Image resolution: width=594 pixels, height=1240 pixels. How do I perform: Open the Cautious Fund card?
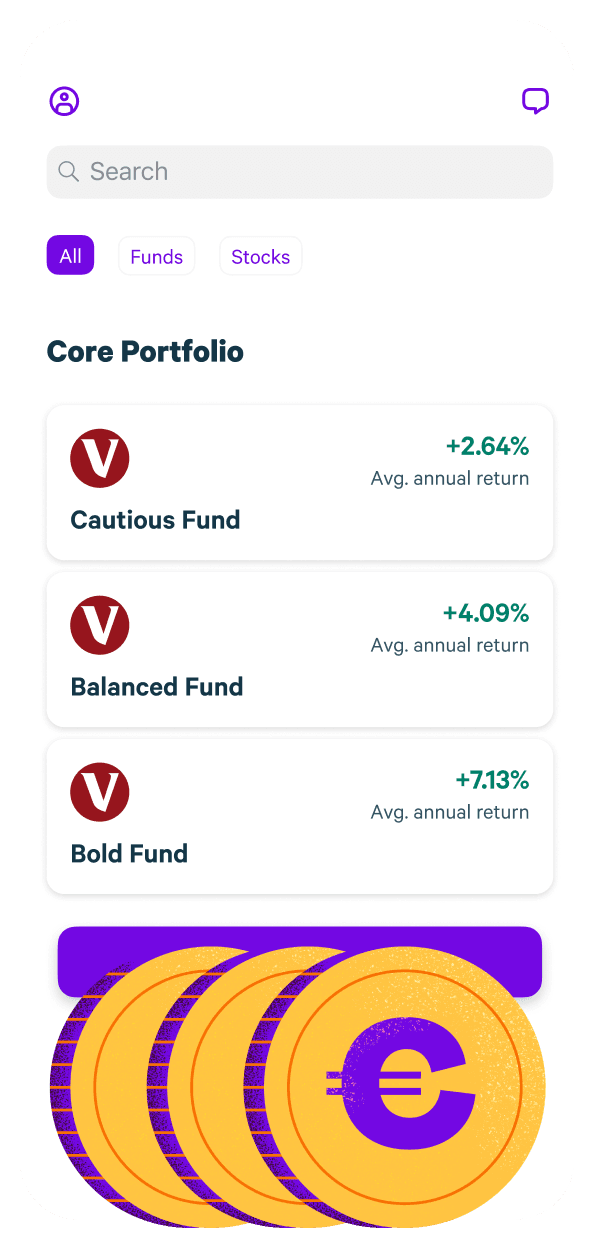coord(300,482)
